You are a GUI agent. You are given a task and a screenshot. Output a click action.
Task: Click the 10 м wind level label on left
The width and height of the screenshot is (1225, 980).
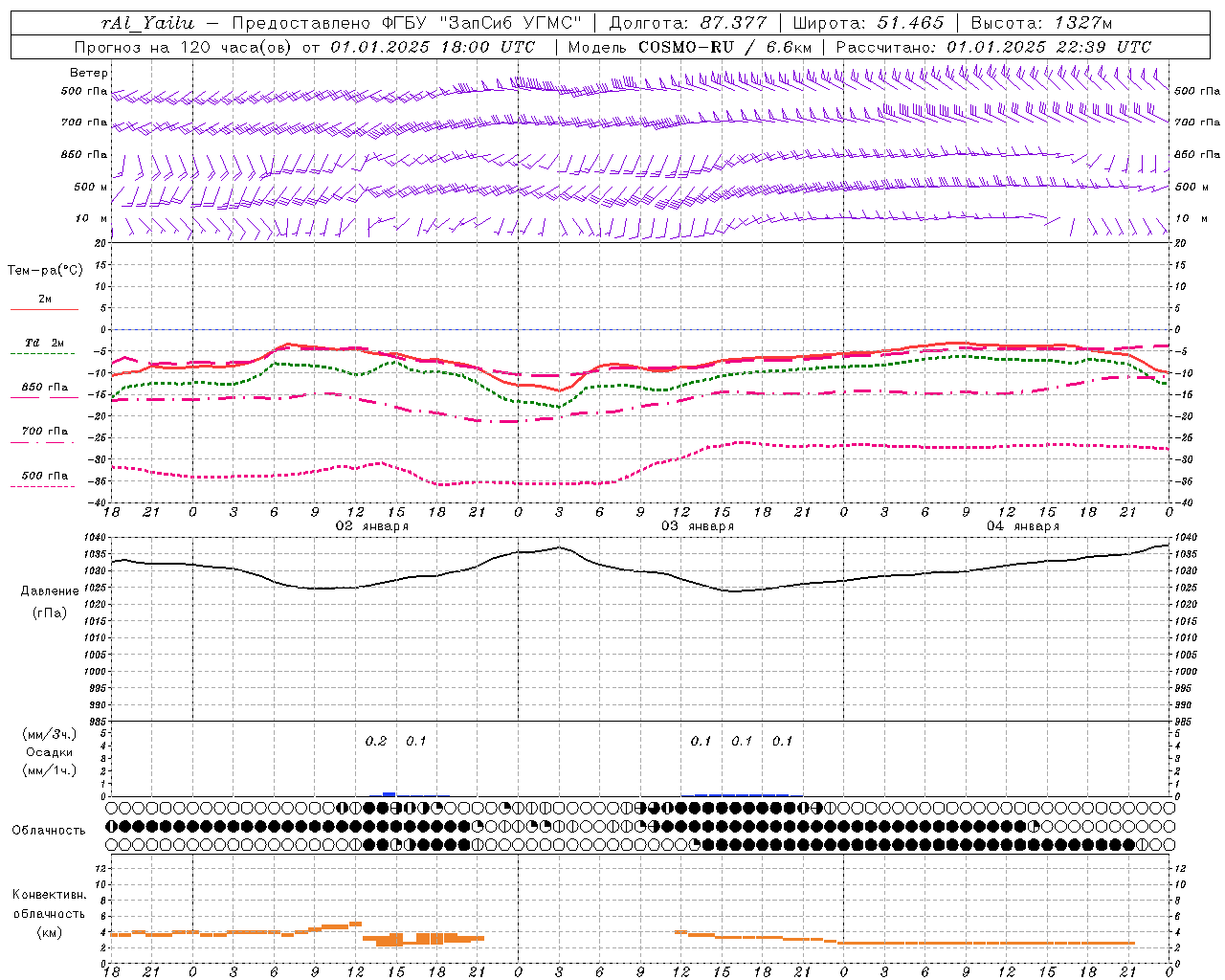tap(92, 219)
